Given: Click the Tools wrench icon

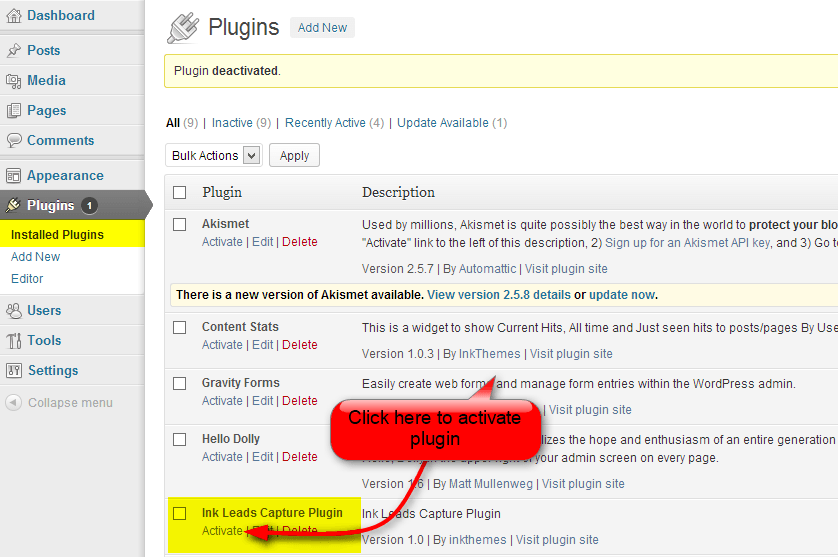Looking at the screenshot, I should point(14,341).
